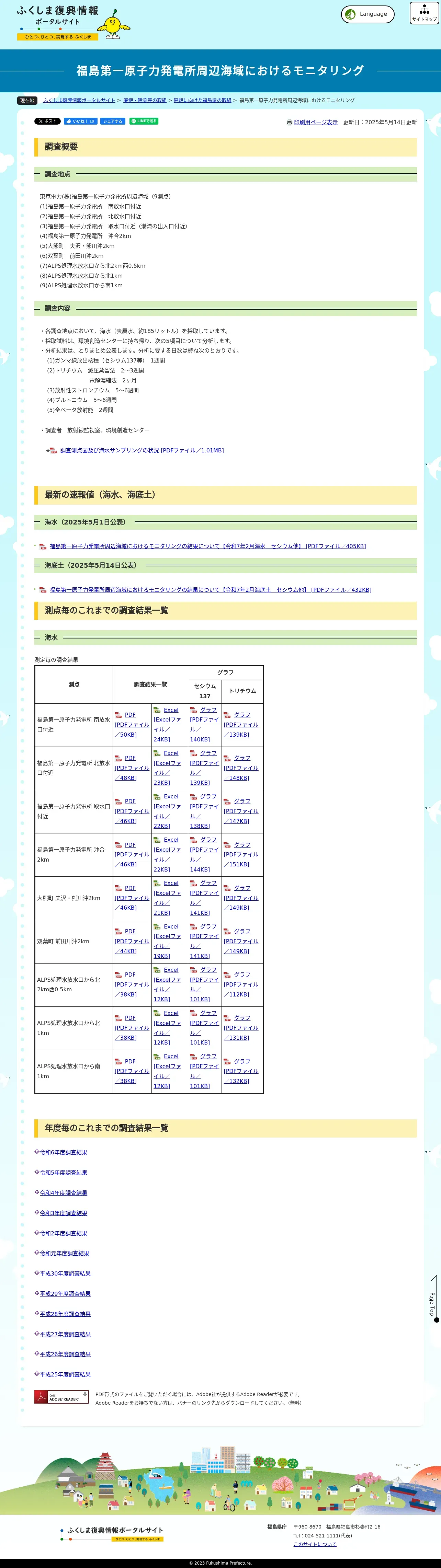
Task: Open the Language selector button
Action: (367, 14)
